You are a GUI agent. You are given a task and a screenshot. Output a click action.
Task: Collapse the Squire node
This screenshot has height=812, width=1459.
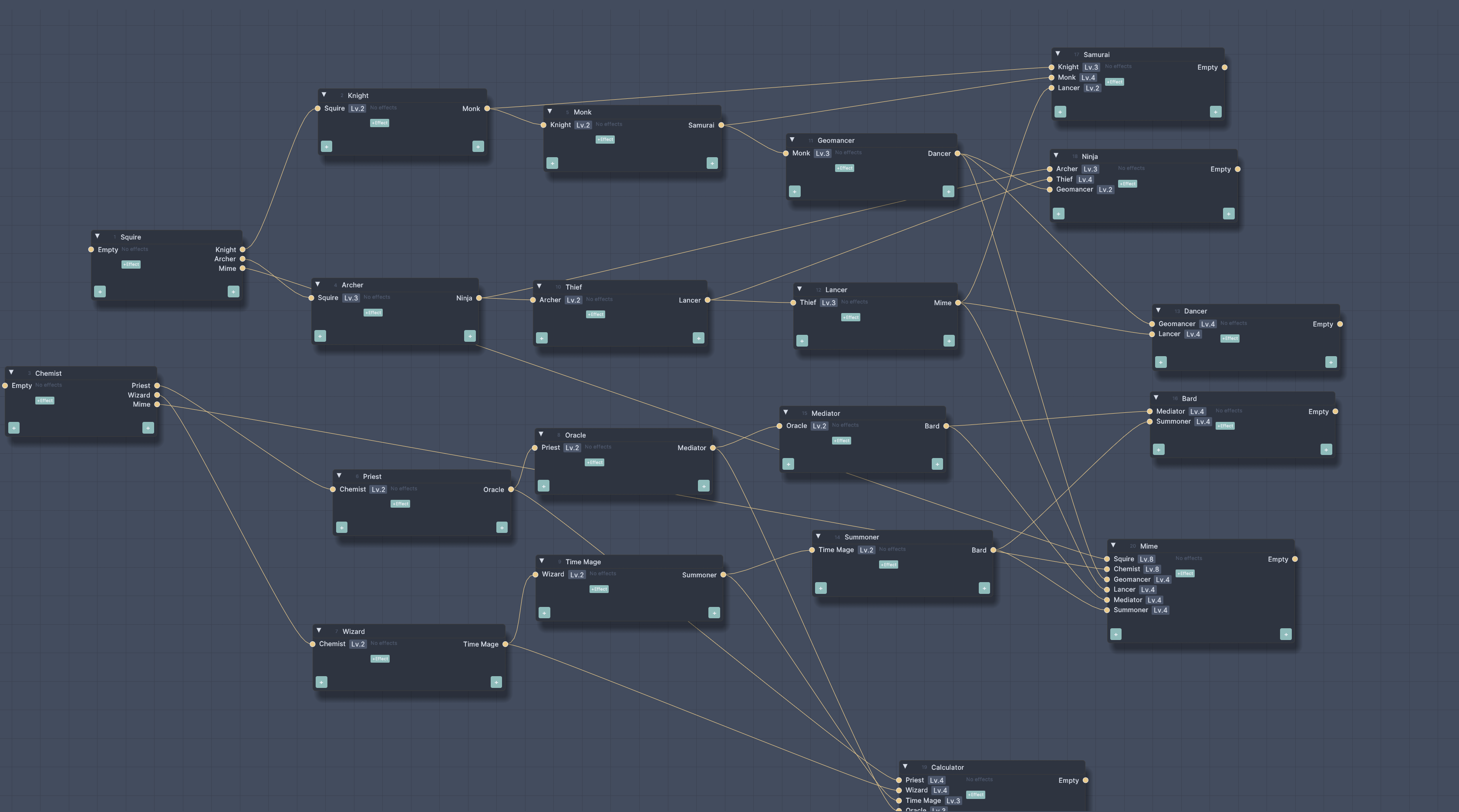[x=98, y=236]
